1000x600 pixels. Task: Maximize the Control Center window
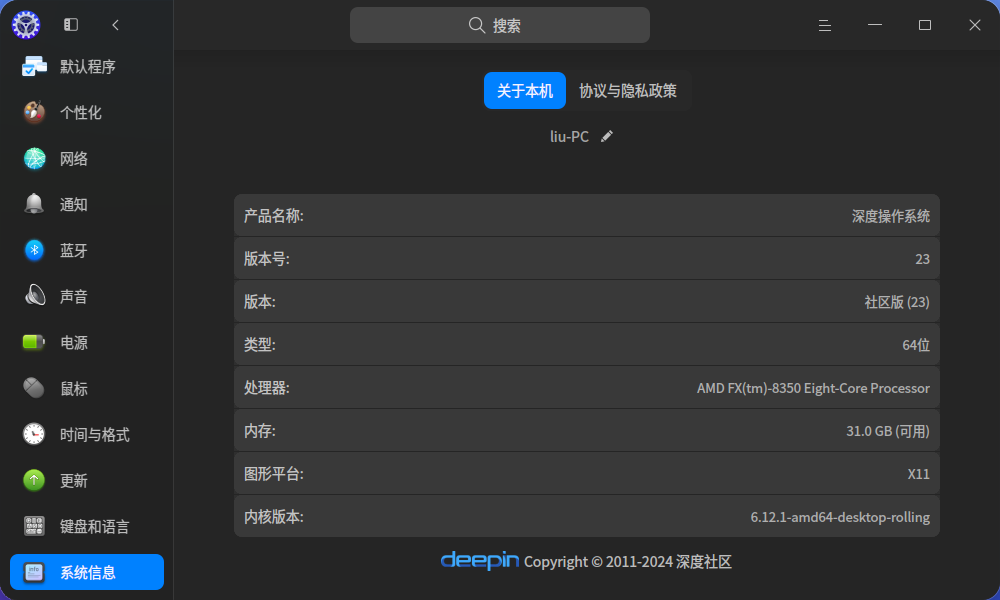(925, 25)
